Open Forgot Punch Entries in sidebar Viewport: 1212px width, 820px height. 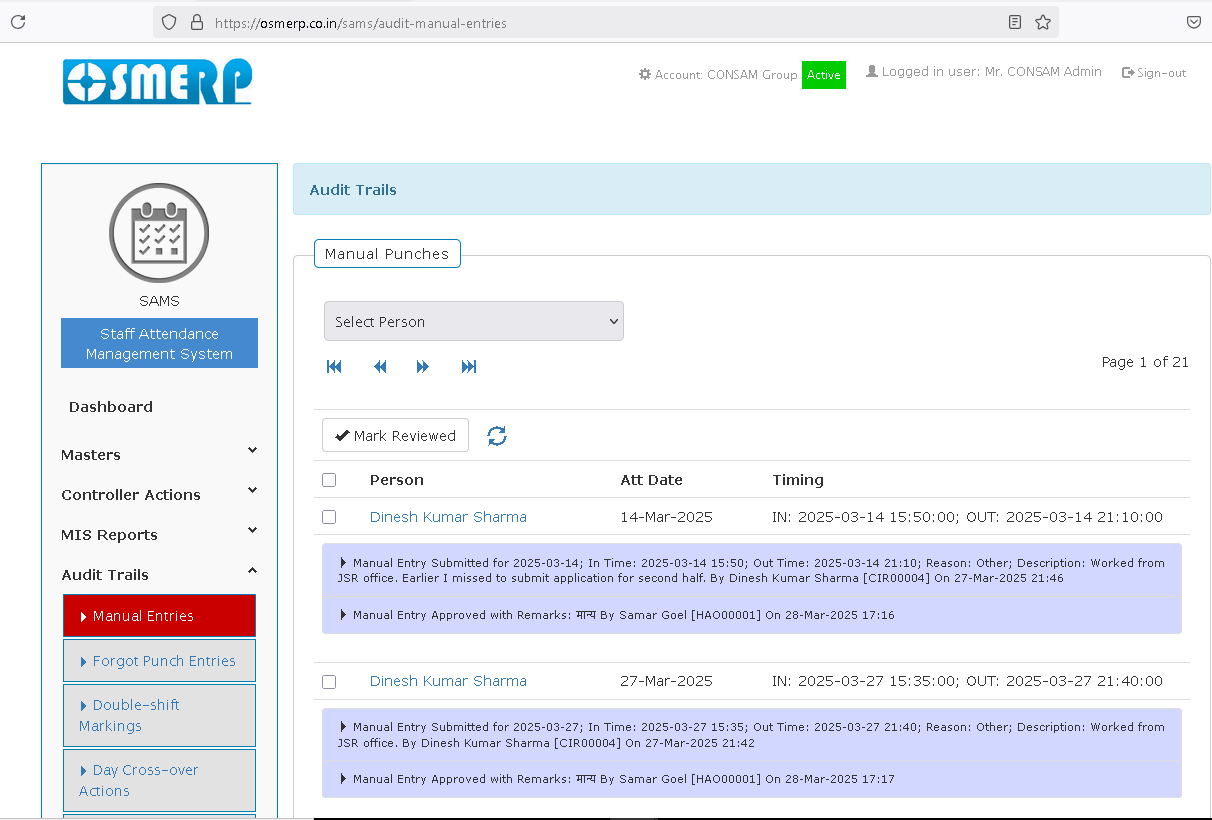point(163,661)
